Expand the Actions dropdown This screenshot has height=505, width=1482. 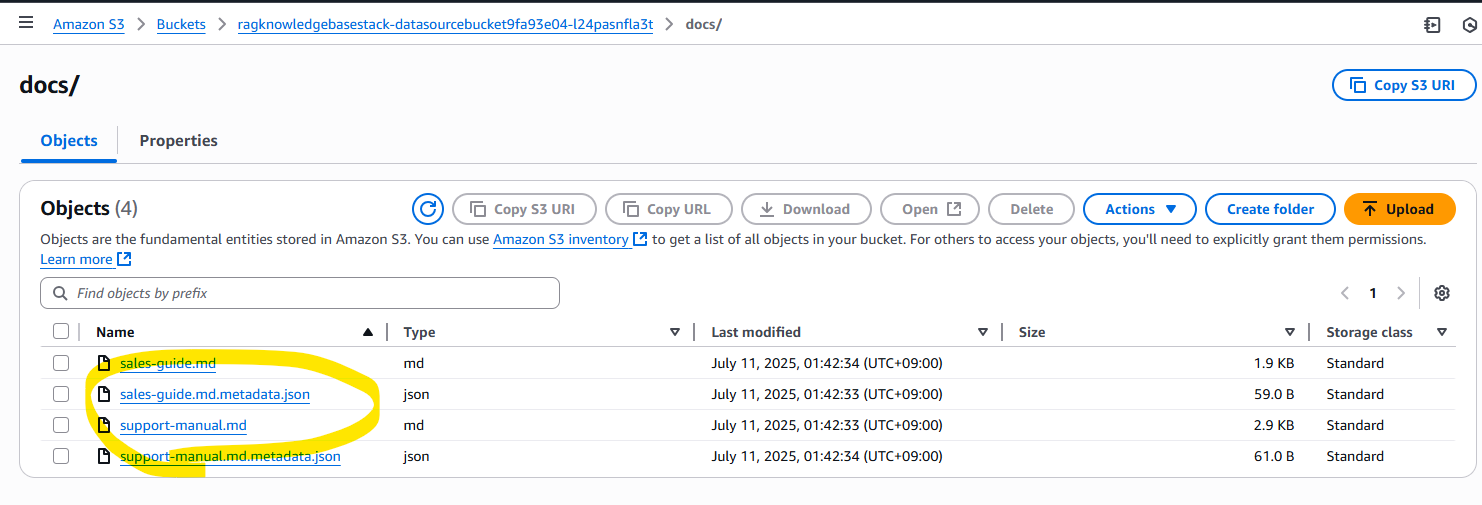pos(1139,209)
